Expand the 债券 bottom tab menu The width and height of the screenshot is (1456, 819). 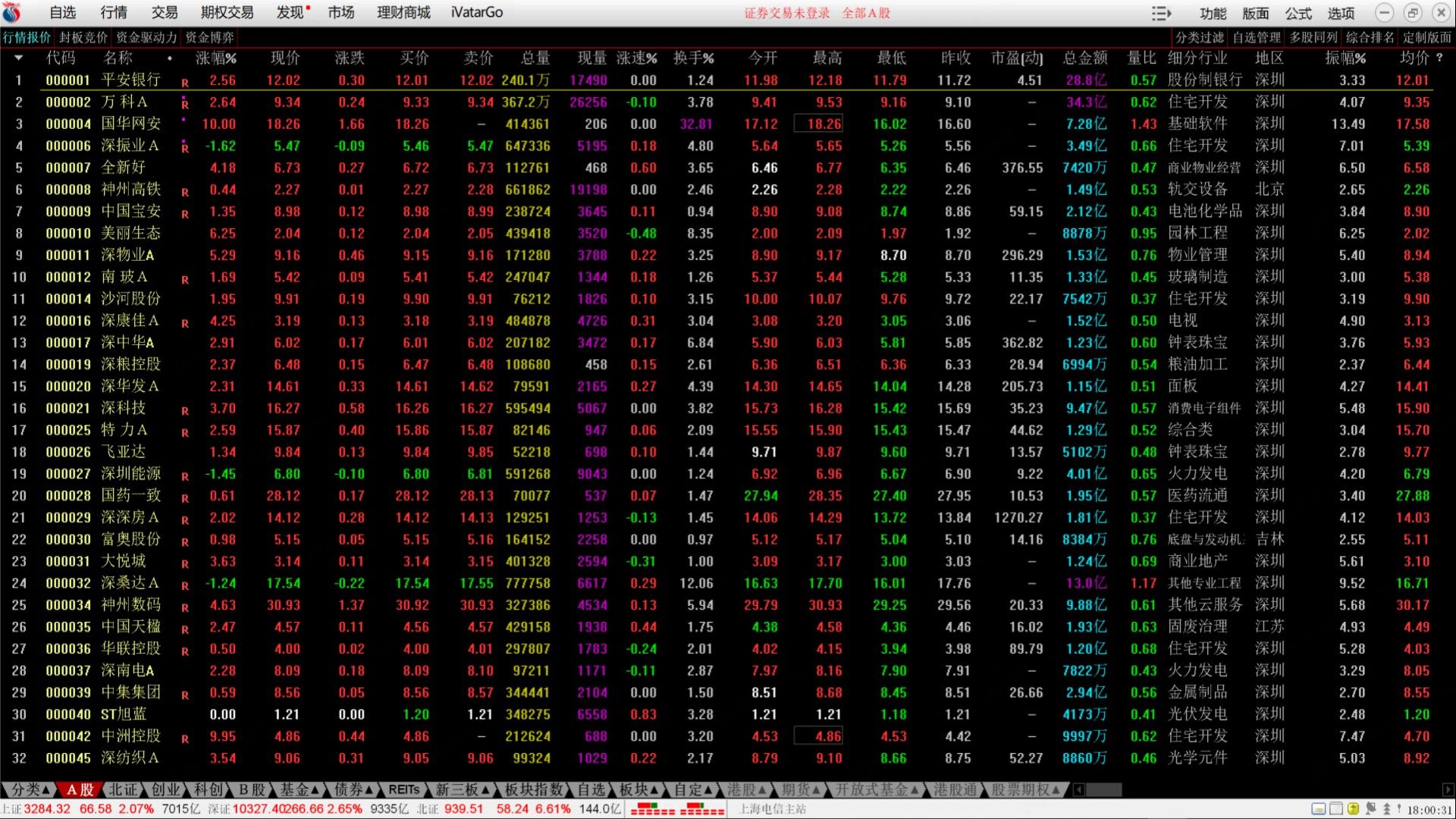[x=354, y=789]
